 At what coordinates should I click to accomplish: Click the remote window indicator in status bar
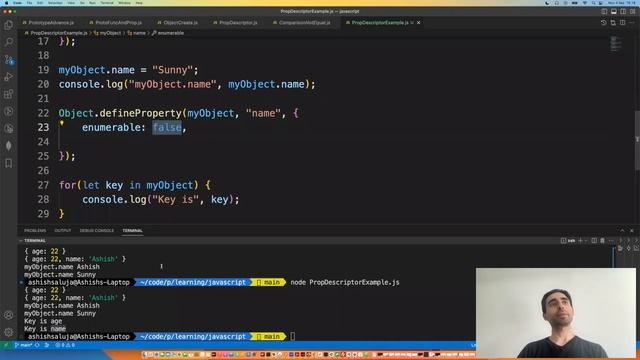click(x=6, y=345)
